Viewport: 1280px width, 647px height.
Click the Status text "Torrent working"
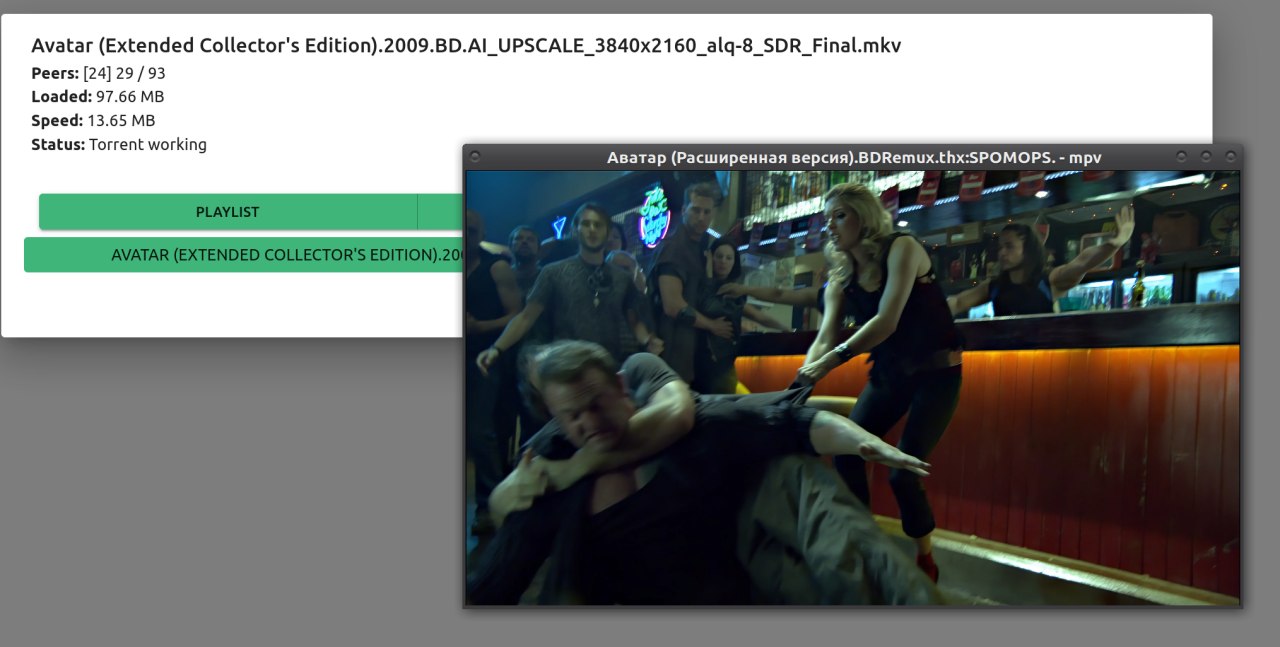pos(148,145)
